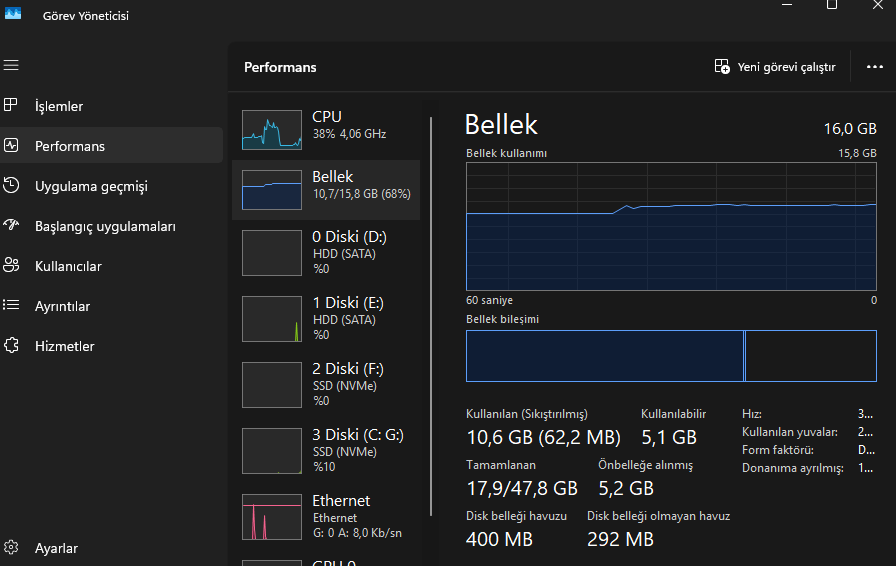The height and width of the screenshot is (566, 896).
Task: Click the Donanıma ayrılmış: label
Action: pos(793,468)
